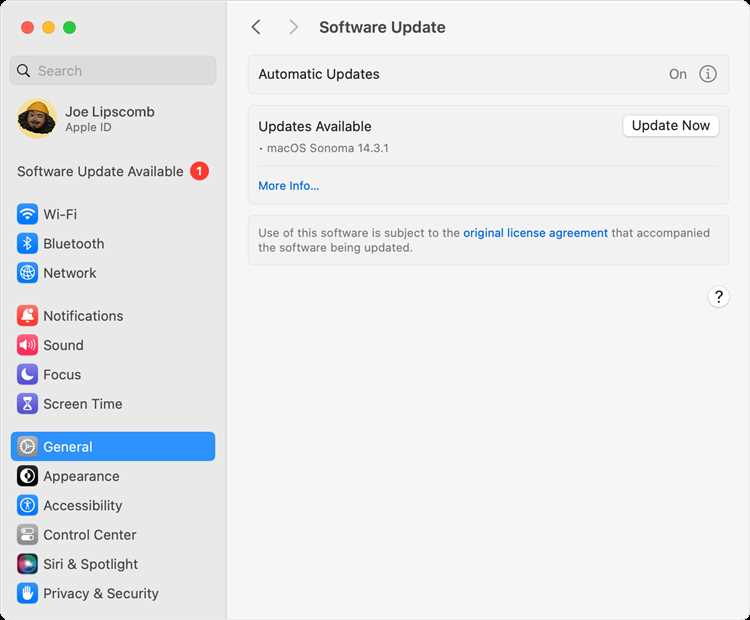Select the Focus moon icon

pos(27,374)
